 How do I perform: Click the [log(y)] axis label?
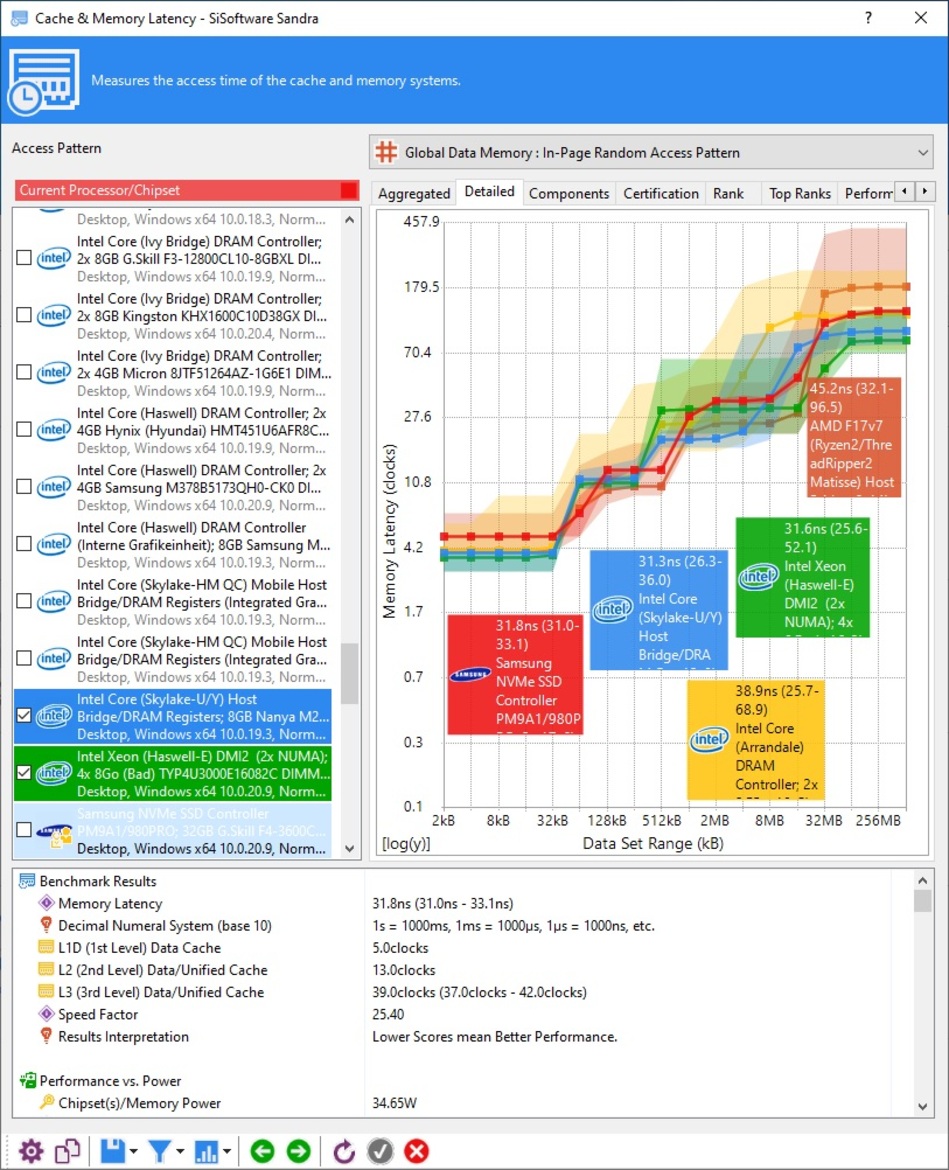pos(406,843)
